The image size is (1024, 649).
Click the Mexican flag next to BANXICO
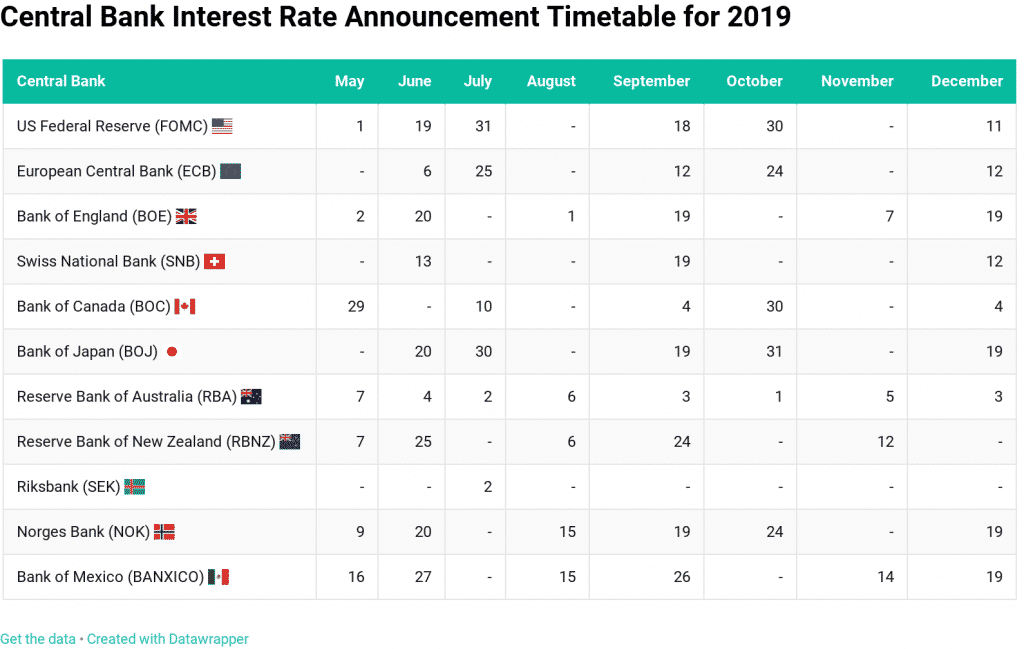click(x=218, y=576)
